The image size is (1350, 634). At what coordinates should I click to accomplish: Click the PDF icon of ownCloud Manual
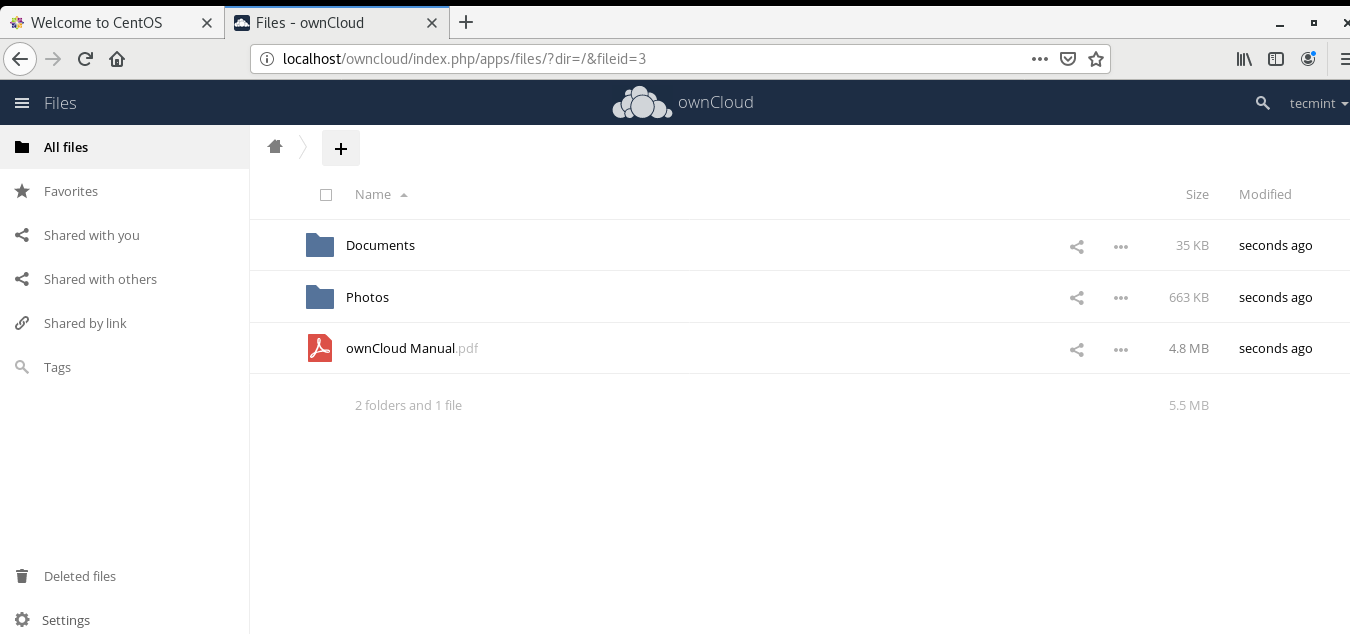point(320,348)
